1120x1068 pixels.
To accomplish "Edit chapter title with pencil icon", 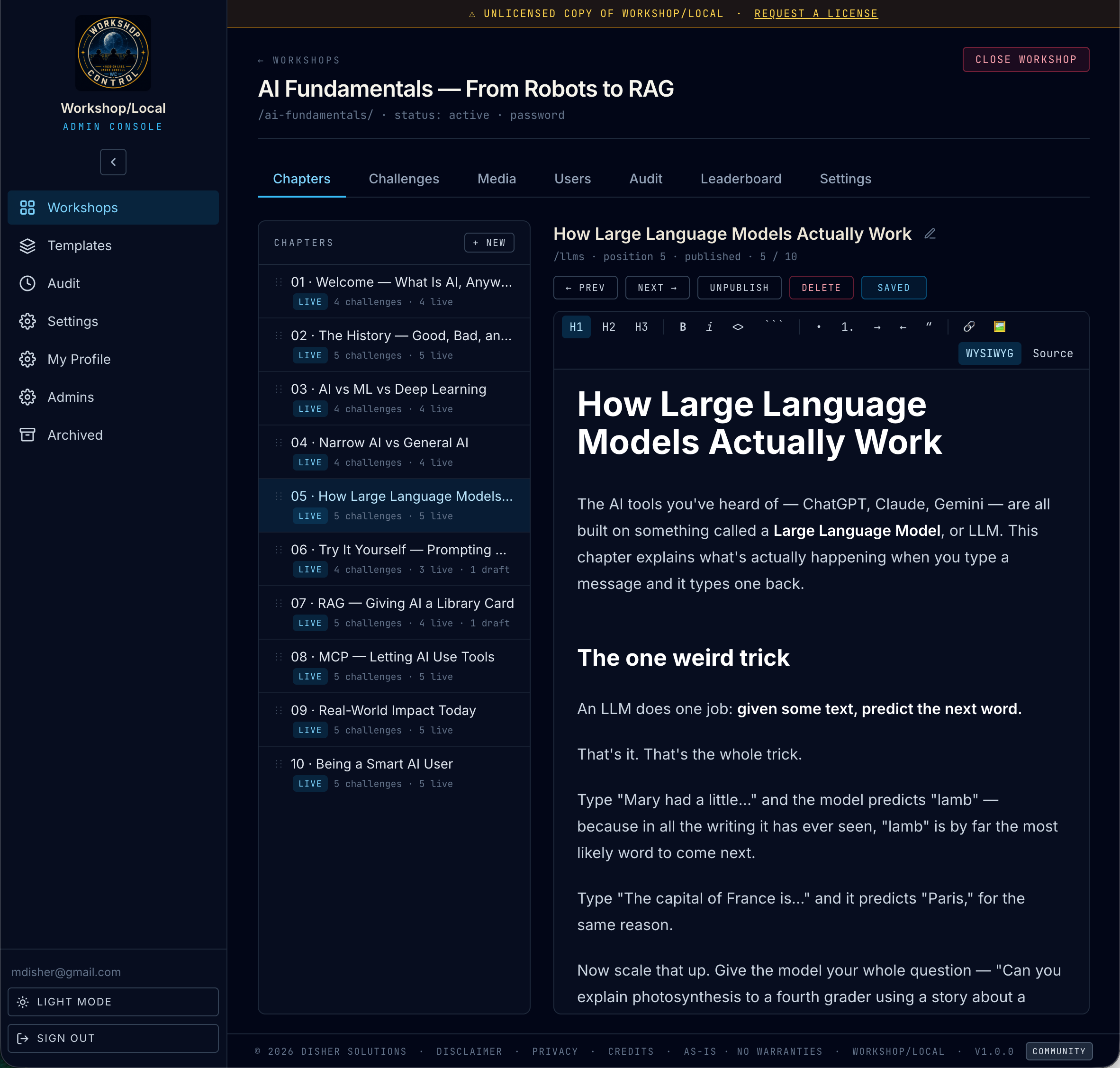I will (x=930, y=234).
